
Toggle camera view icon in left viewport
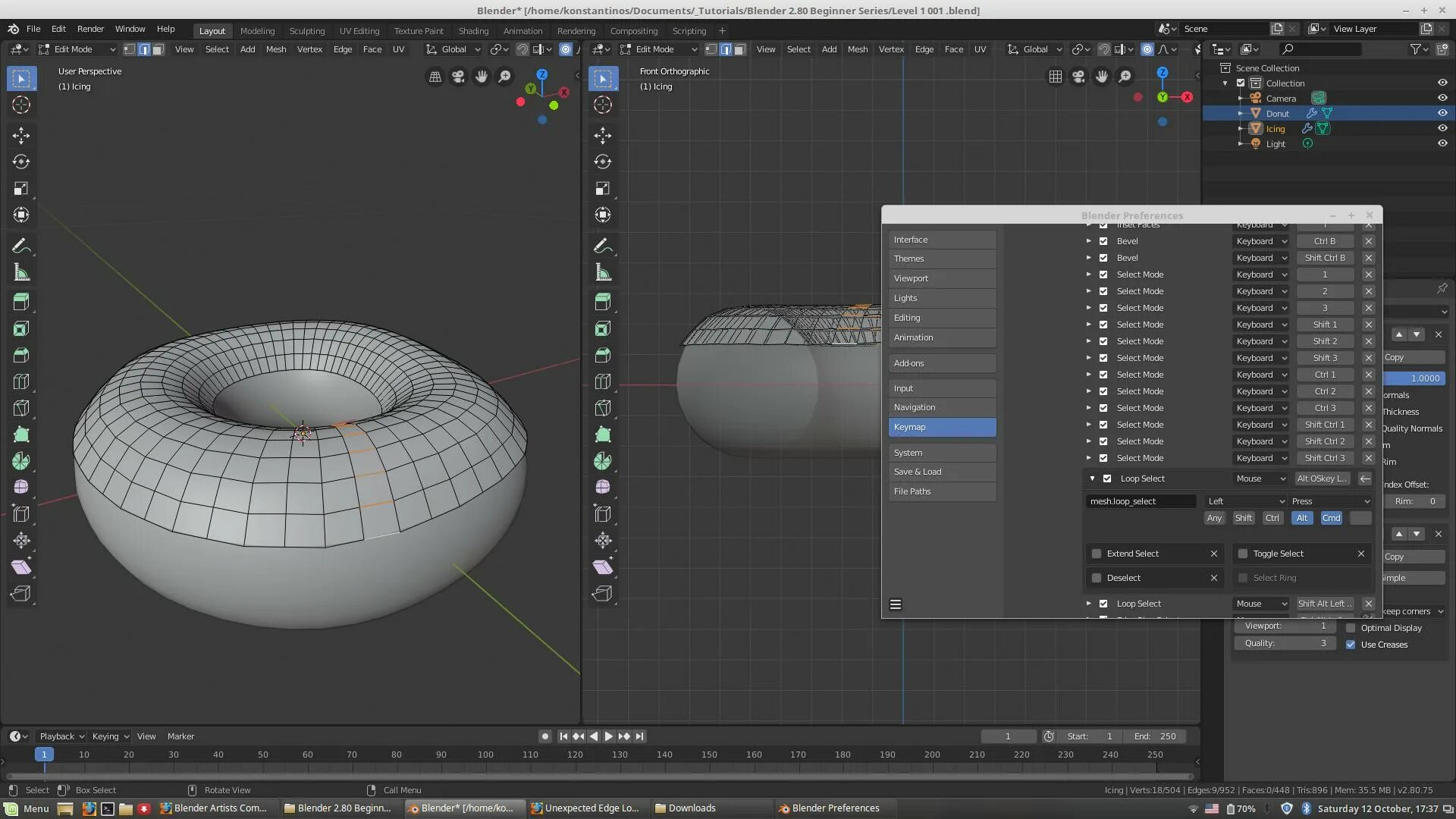tap(458, 77)
